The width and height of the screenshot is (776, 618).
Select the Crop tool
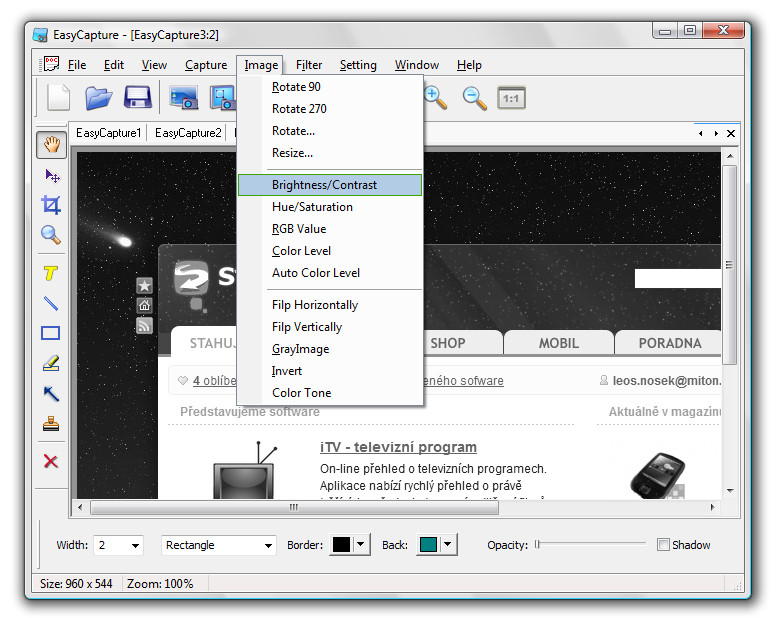point(51,205)
